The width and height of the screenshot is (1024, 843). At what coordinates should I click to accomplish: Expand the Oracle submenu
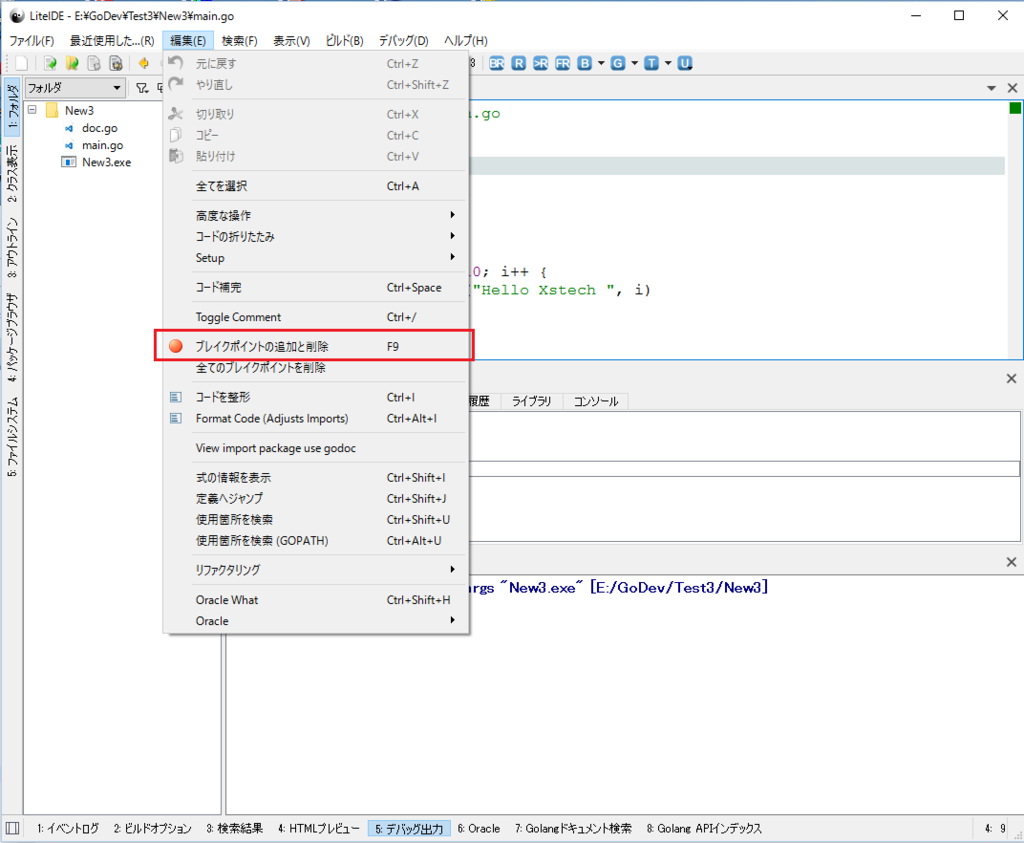coord(316,621)
